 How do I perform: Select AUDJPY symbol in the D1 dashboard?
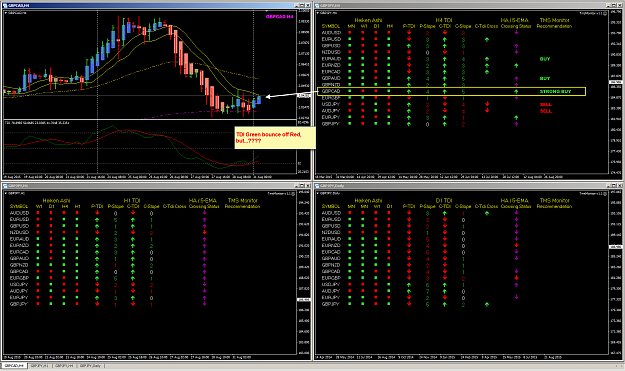tap(331, 291)
